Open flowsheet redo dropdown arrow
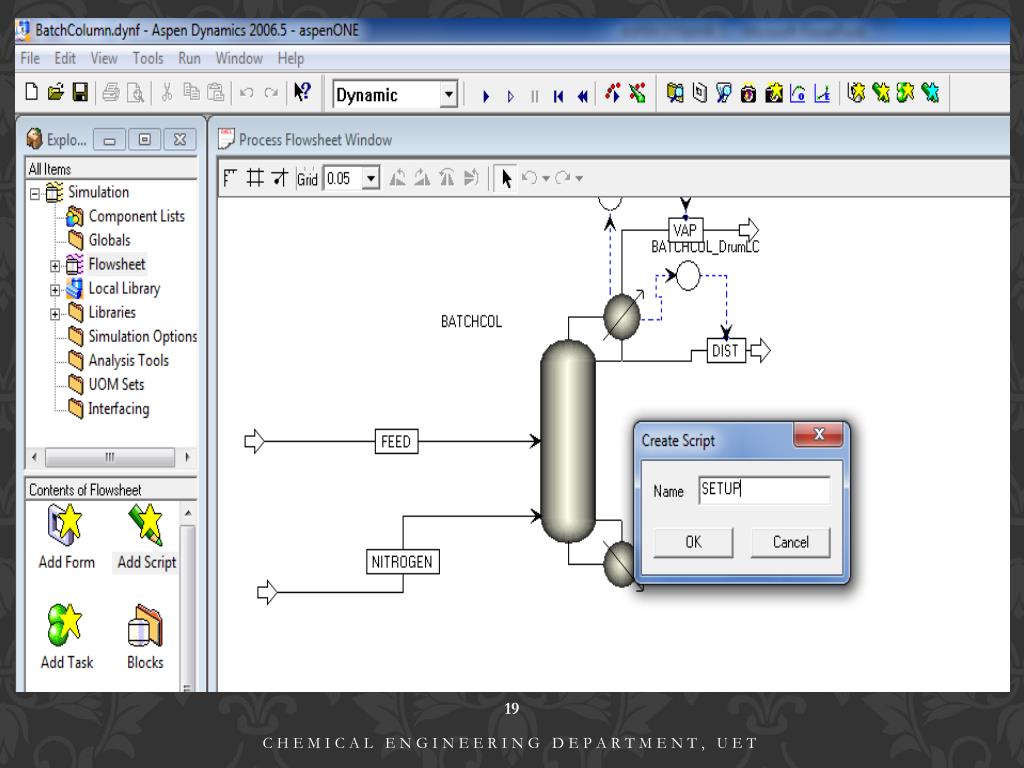Screen dimensions: 1024x768 click(579, 178)
